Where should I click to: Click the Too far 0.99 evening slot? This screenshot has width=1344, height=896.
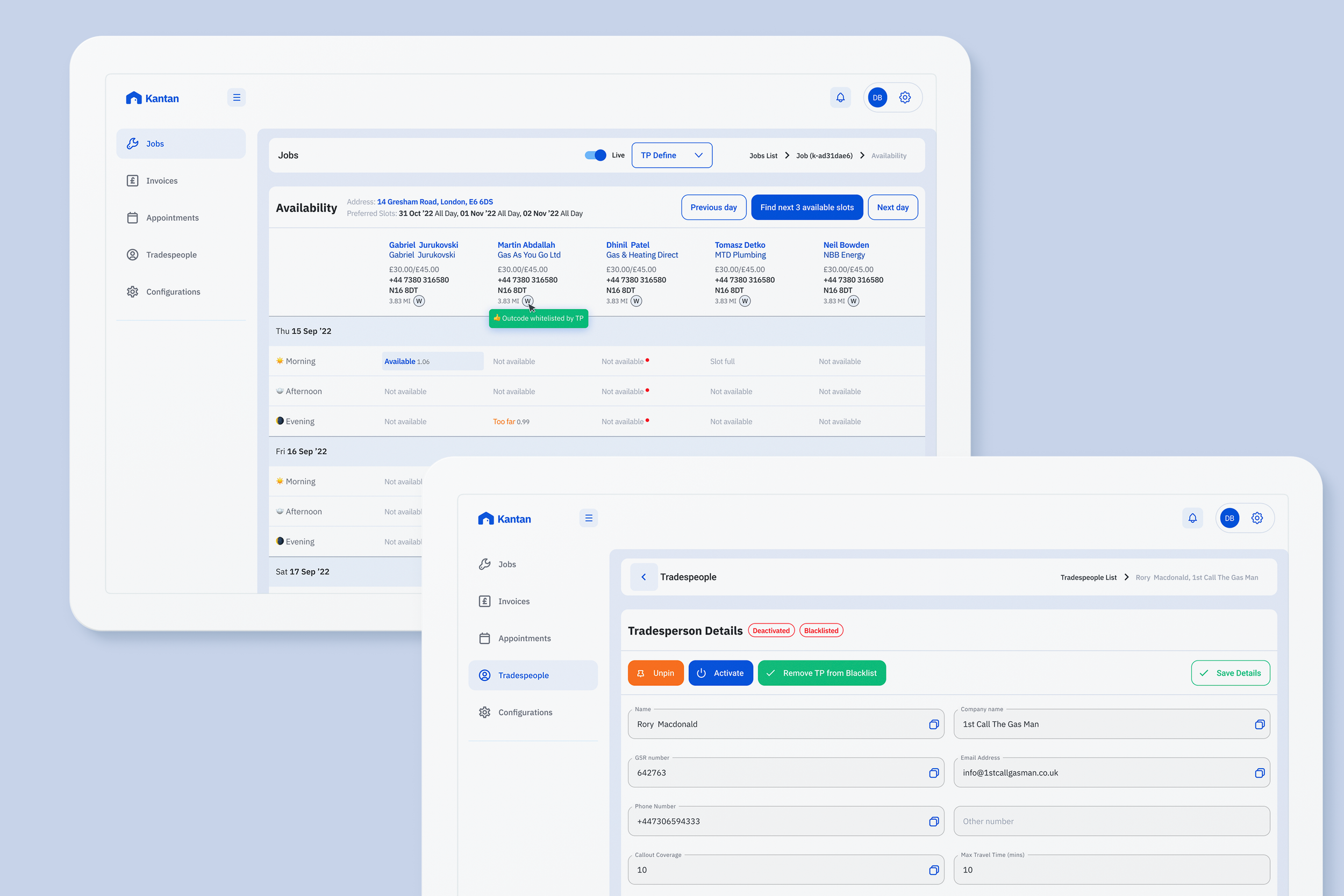click(511, 422)
